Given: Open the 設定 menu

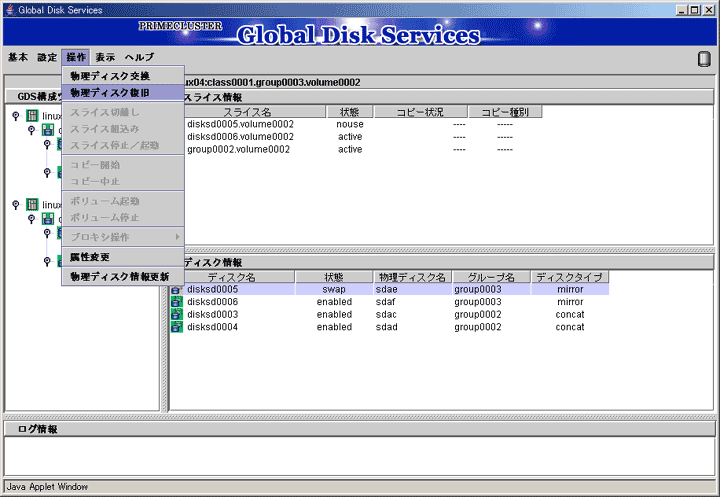Looking at the screenshot, I should point(47,57).
